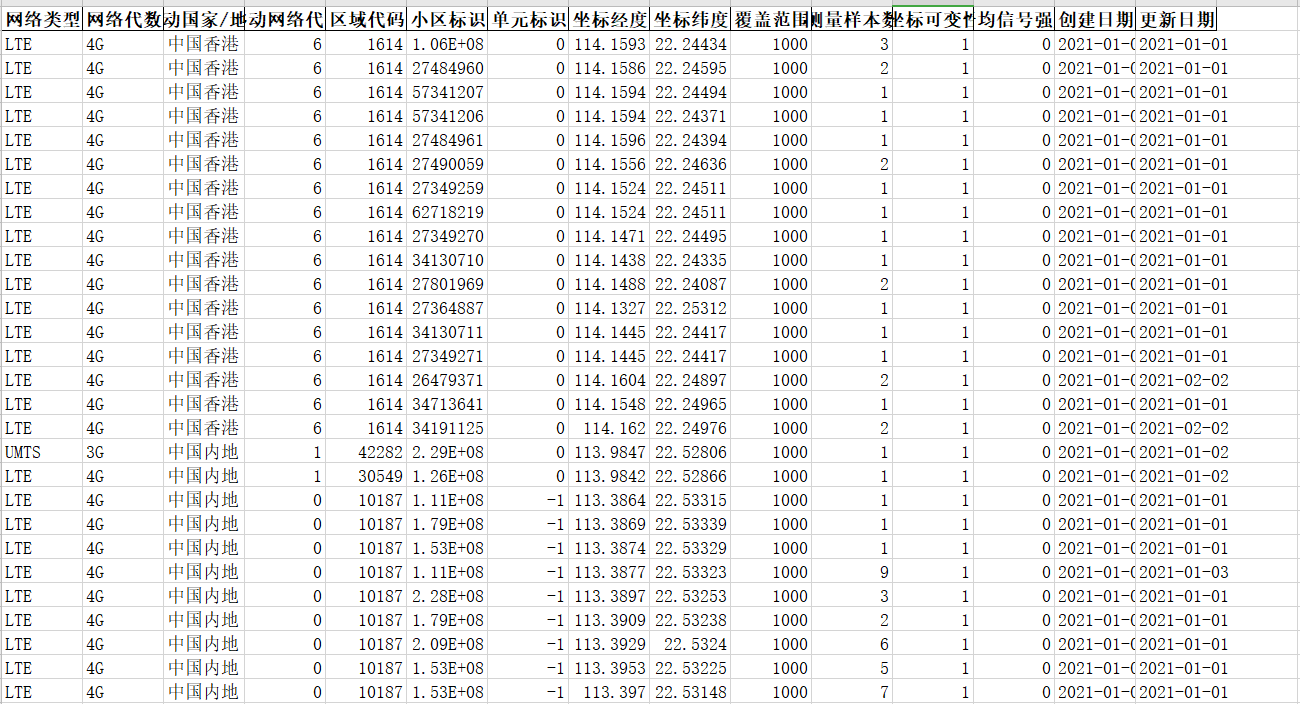
Task: Click longitude cell 114.1471
Action: [x=609, y=236]
